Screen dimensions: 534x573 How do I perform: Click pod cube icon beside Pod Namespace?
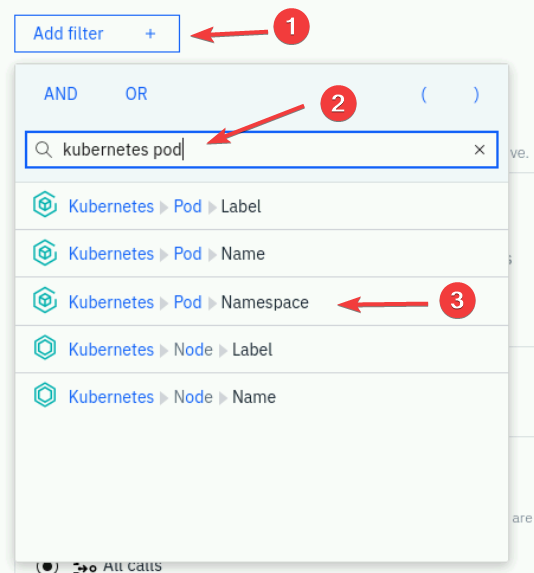(x=45, y=300)
